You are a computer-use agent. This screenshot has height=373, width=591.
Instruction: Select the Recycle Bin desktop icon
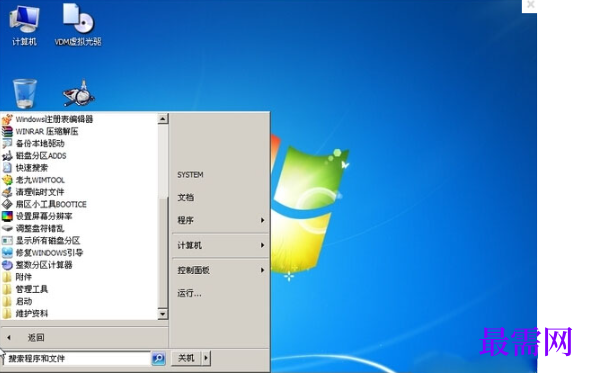[25, 93]
